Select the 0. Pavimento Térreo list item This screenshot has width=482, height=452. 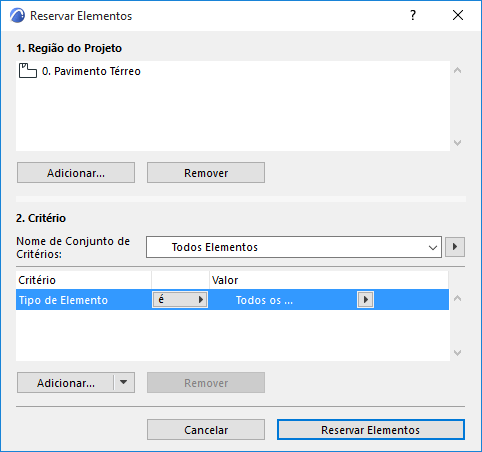click(80, 71)
